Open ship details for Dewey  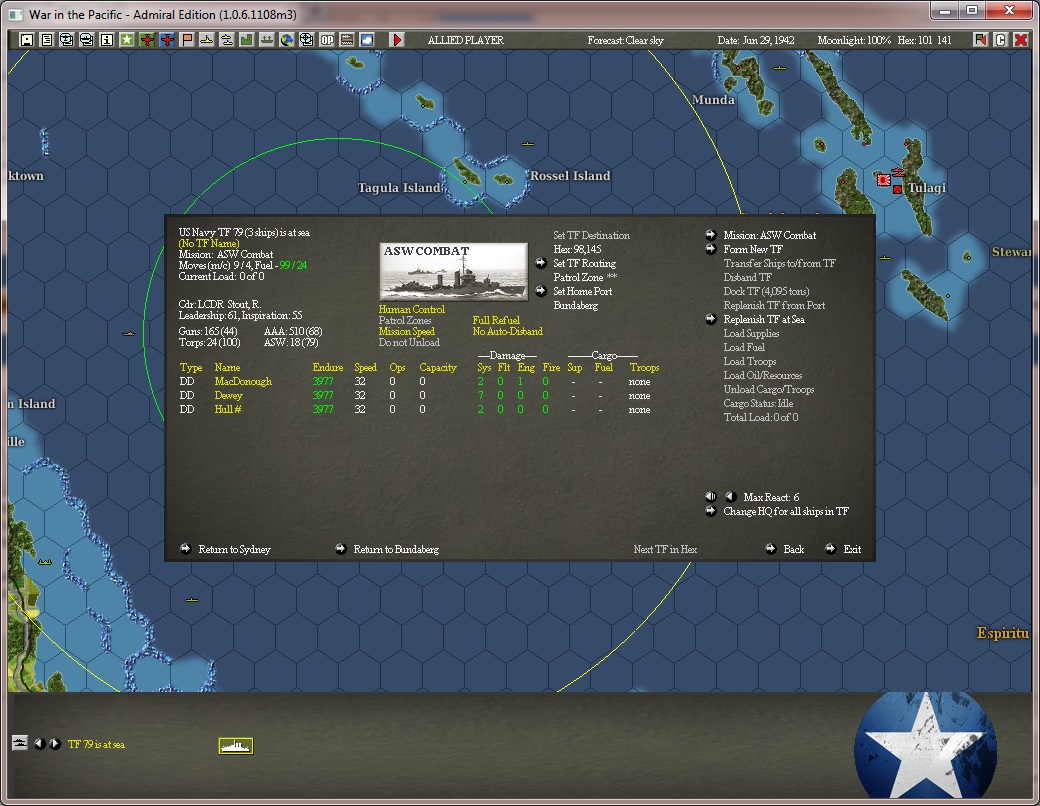(228, 395)
